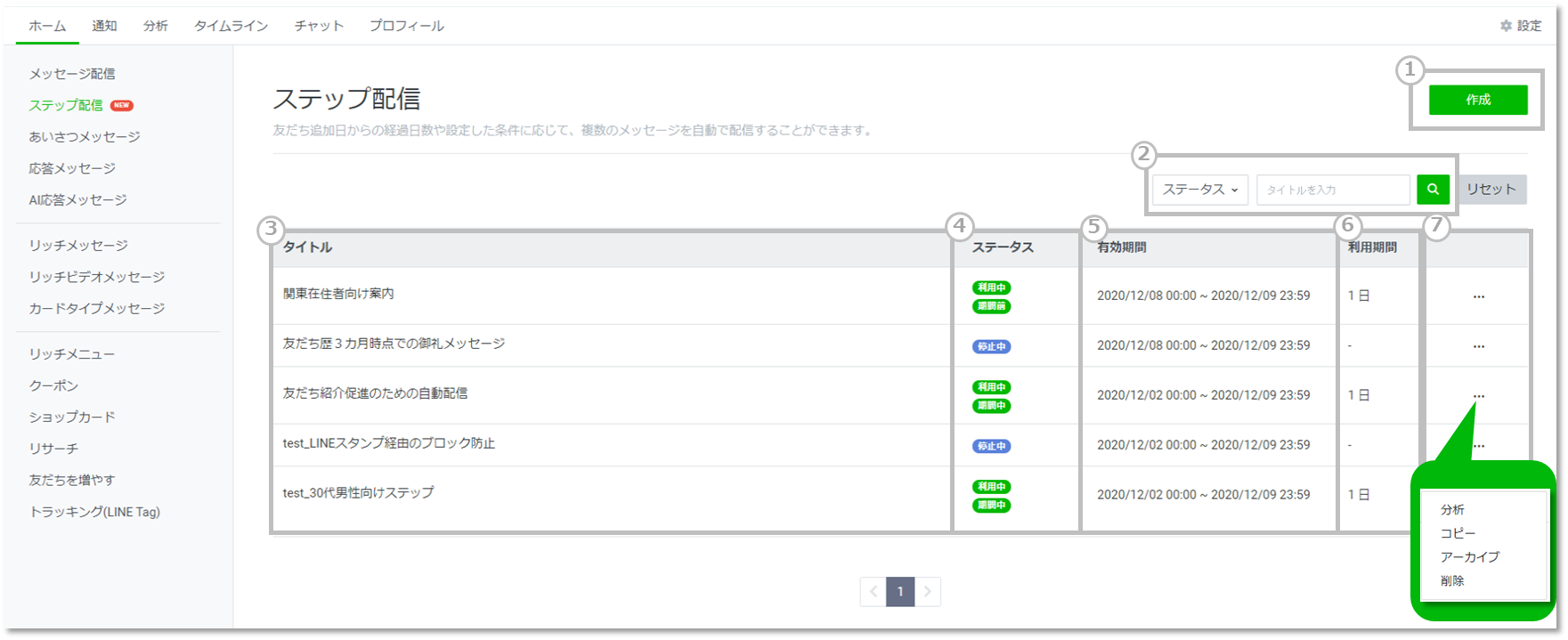Open the test_LINEスタンプ経由のブロック防止 title
The width and height of the screenshot is (1568, 640).
[x=388, y=443]
